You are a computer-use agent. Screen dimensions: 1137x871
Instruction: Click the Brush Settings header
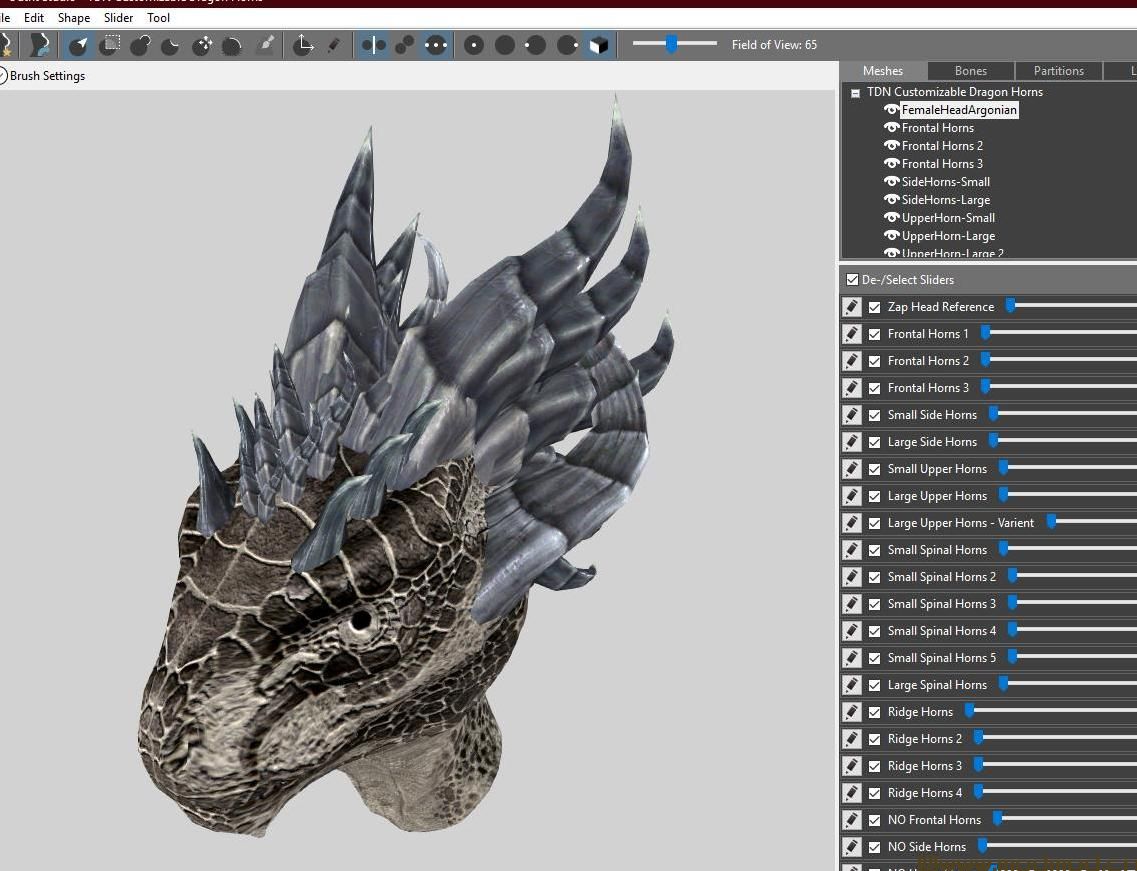tap(47, 75)
